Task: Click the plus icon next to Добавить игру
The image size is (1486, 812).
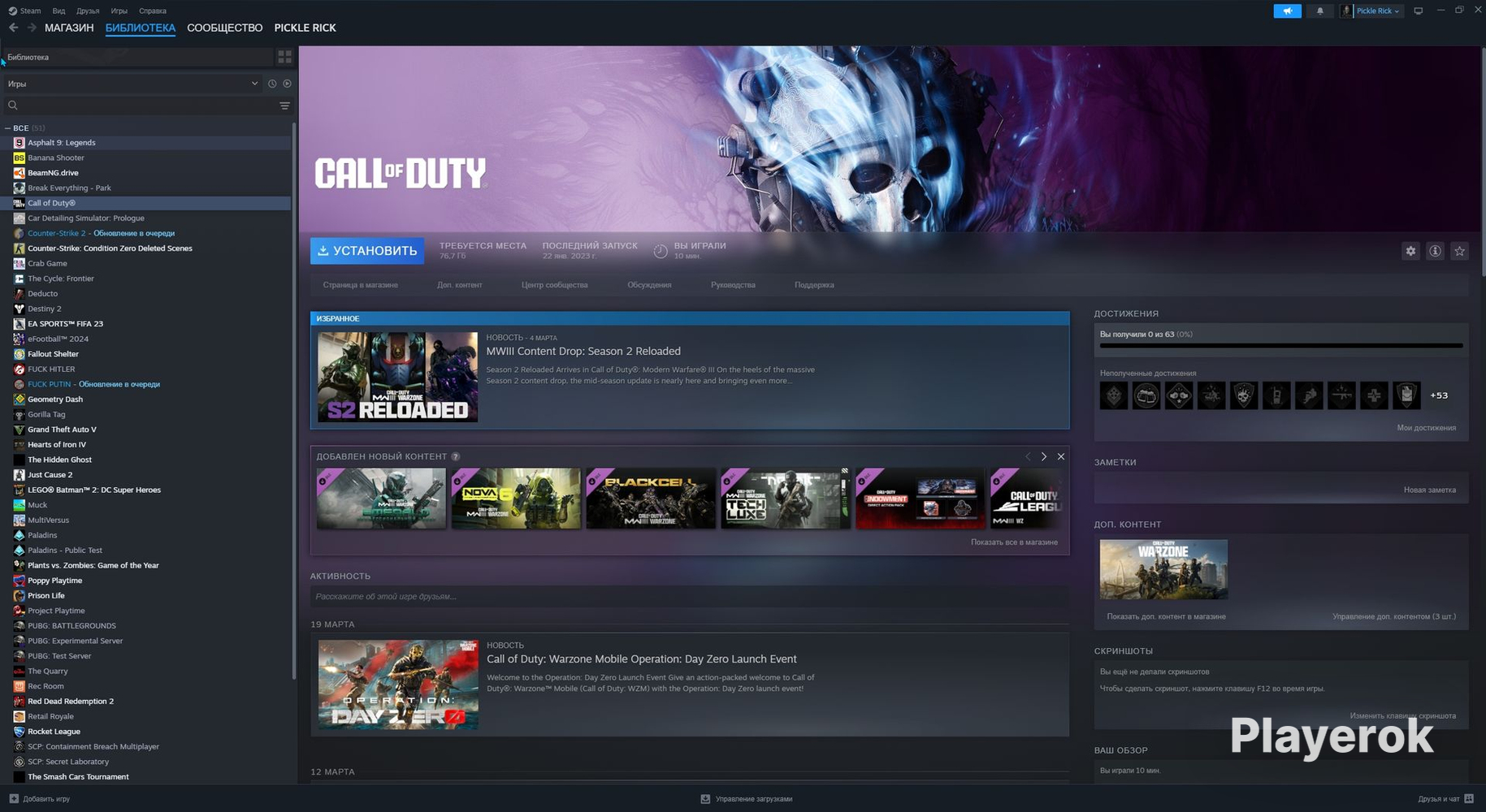Action: pyautogui.click(x=14, y=799)
